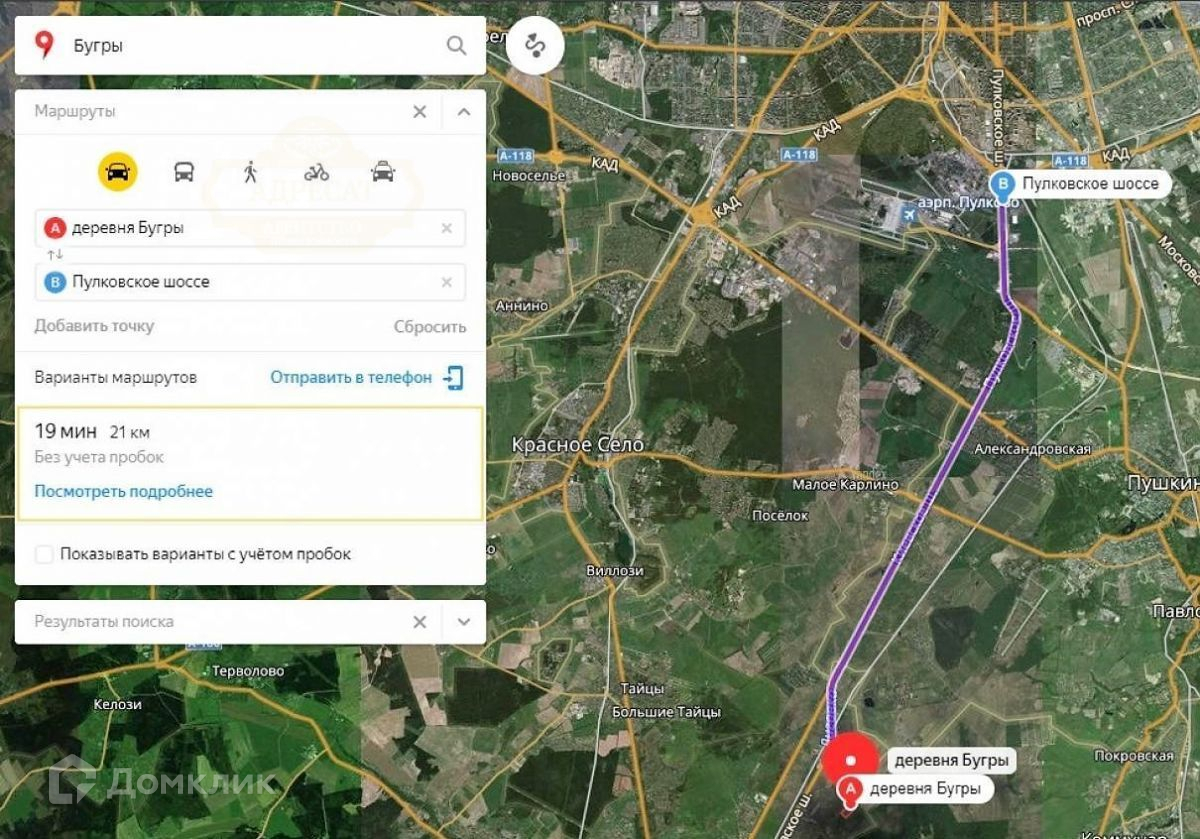
Task: Click the Посёлок map label
Action: [x=779, y=516]
